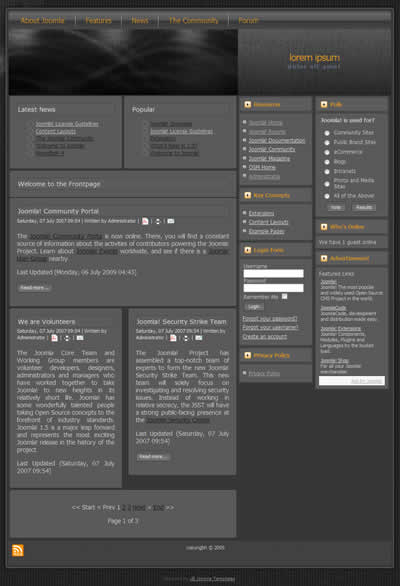Toggle the Remember Me checkbox
The height and width of the screenshot is (586, 400).
click(284, 296)
